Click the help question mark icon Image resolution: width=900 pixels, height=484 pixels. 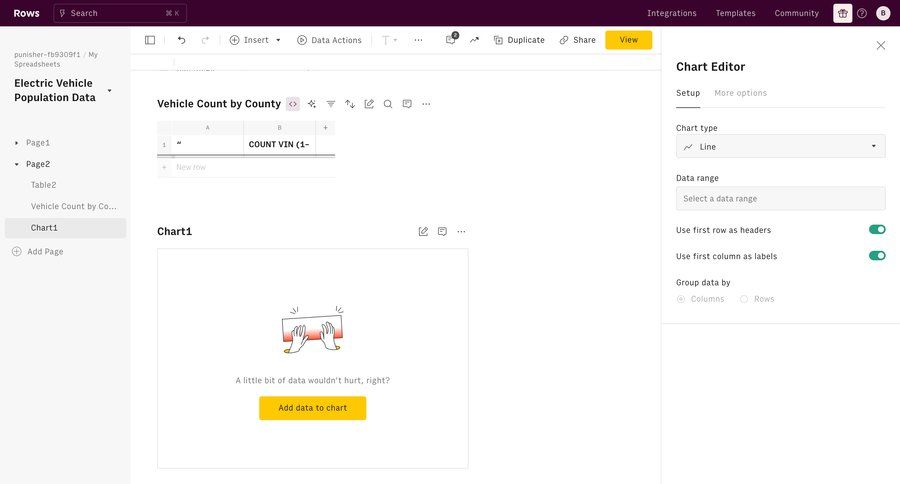pyautogui.click(x=862, y=13)
